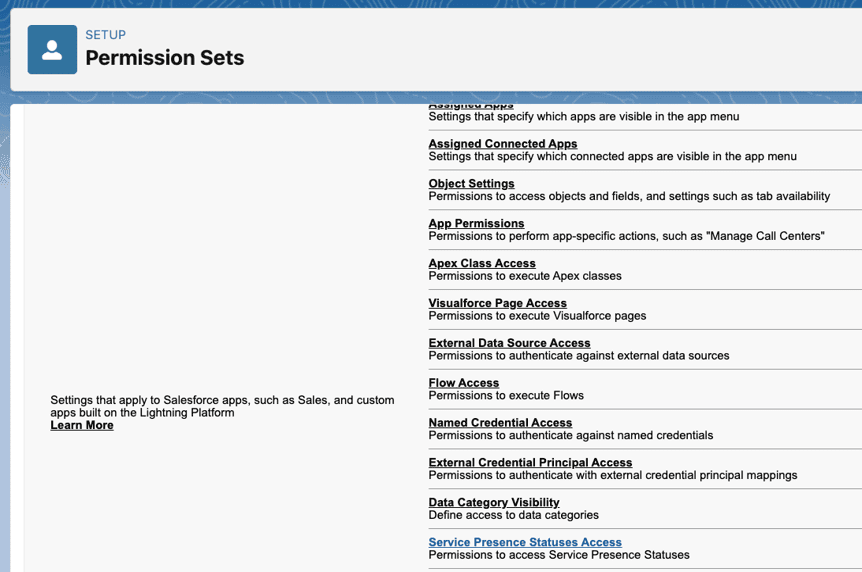The image size is (862, 572).
Task: Click the SETUP label in header
Action: click(x=105, y=35)
